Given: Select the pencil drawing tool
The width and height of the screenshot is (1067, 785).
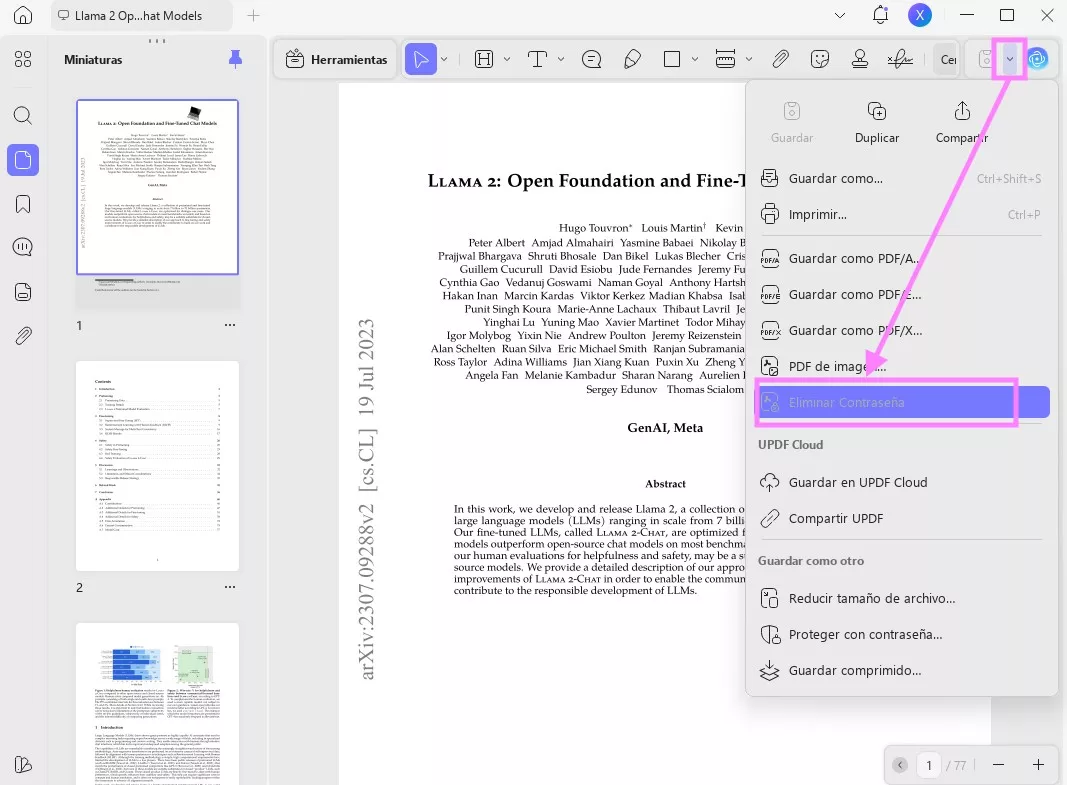Looking at the screenshot, I should 632,59.
